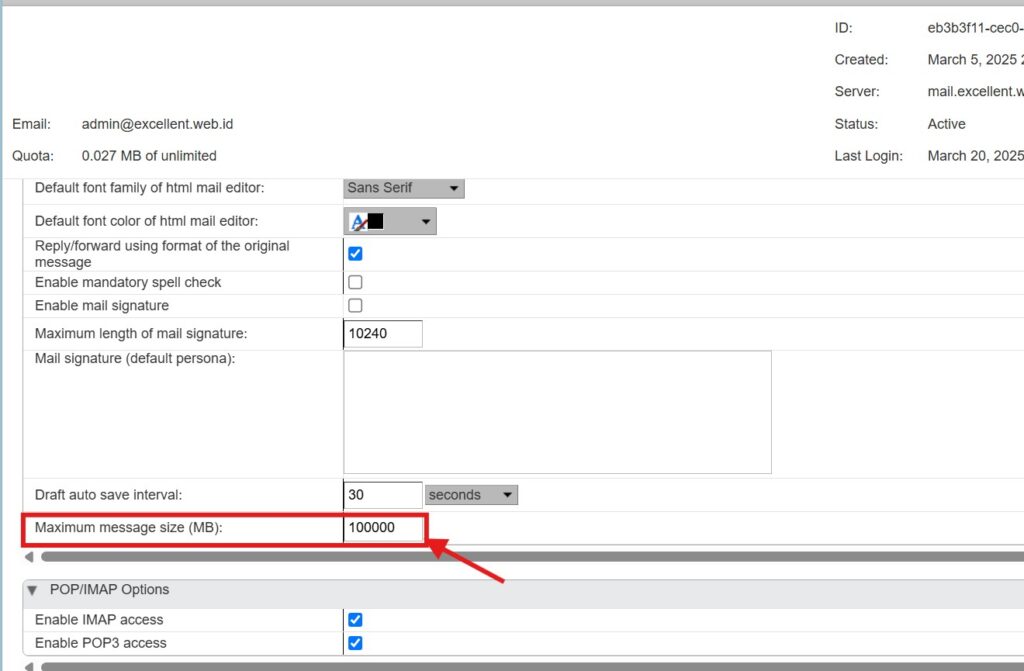Collapse the POP/IMAP Options section triangle
The height and width of the screenshot is (671, 1024).
click(33, 590)
